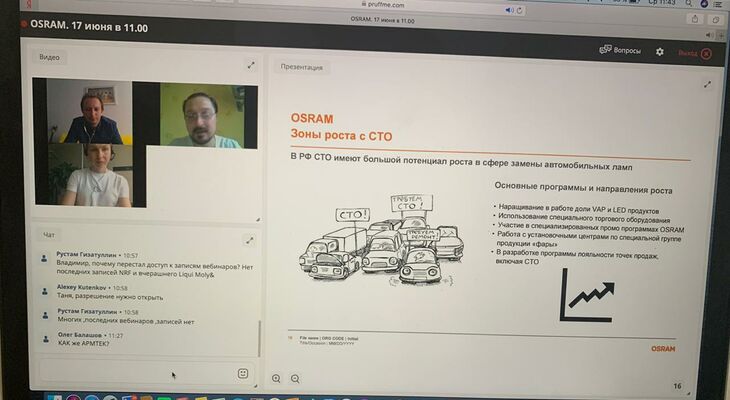The height and width of the screenshot is (400, 730).
Task: Open the Вопросы questions panel
Action: [620, 50]
